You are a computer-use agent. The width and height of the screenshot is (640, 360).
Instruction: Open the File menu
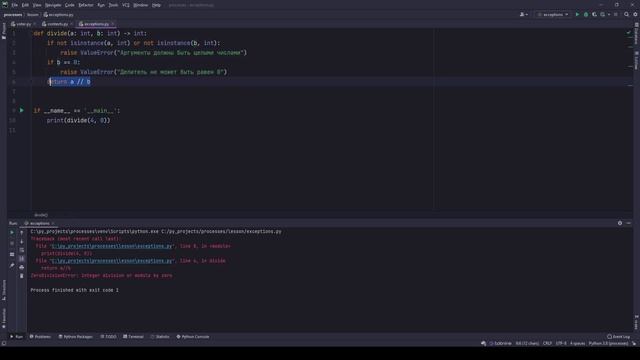tap(15, 5)
